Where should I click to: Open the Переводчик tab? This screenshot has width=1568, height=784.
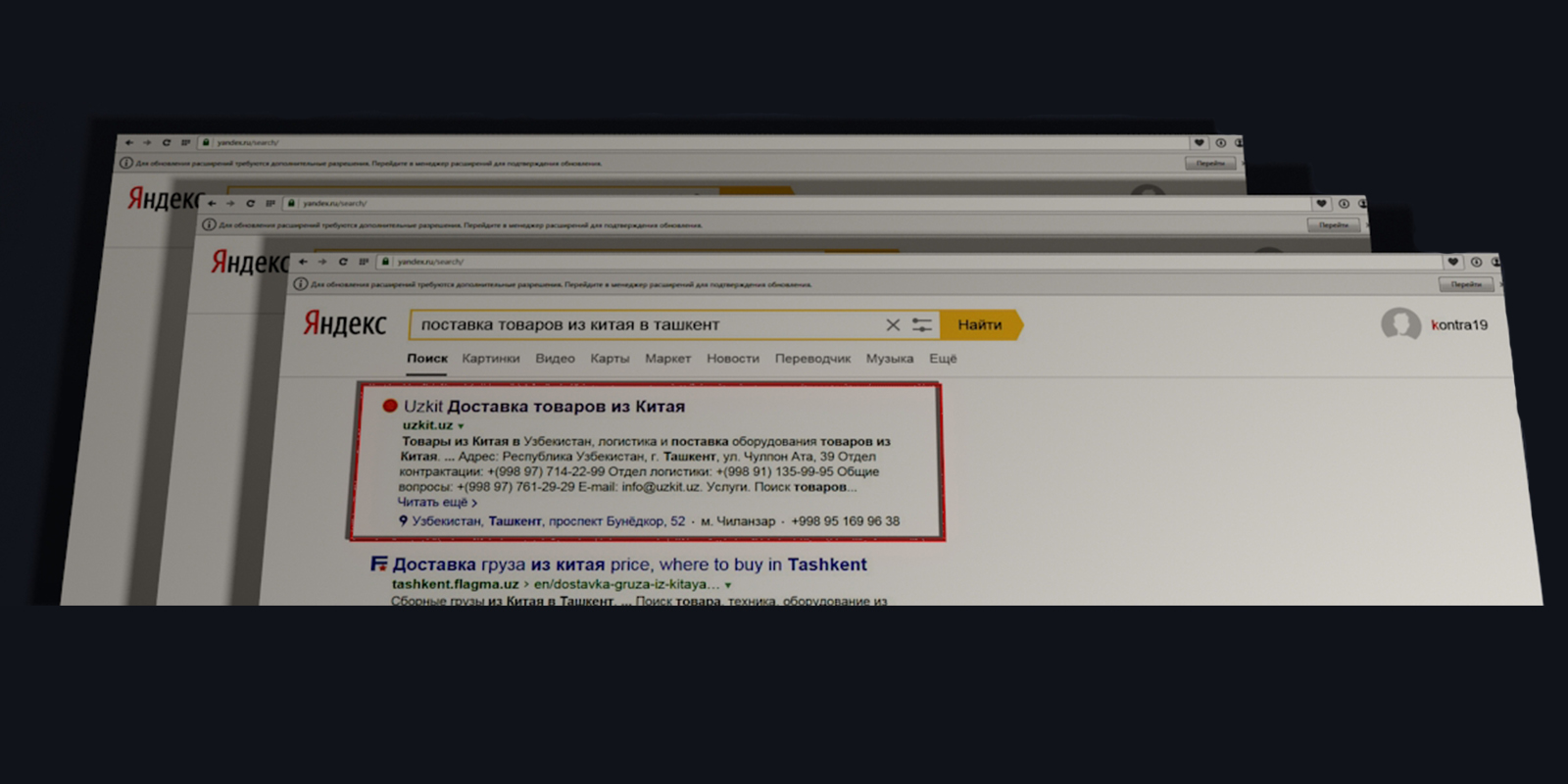click(812, 359)
